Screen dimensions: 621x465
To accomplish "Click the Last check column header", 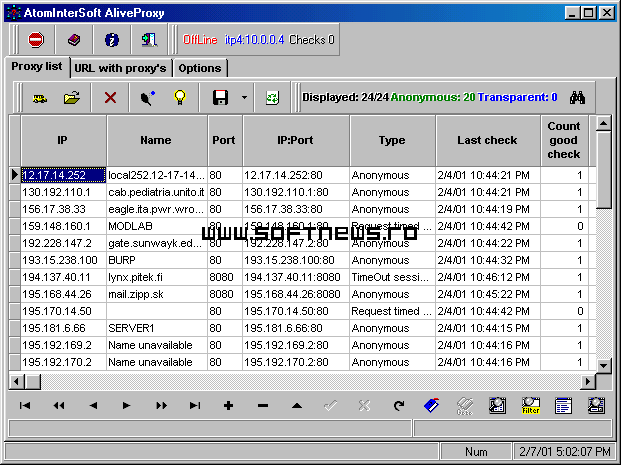I will pyautogui.click(x=488, y=140).
